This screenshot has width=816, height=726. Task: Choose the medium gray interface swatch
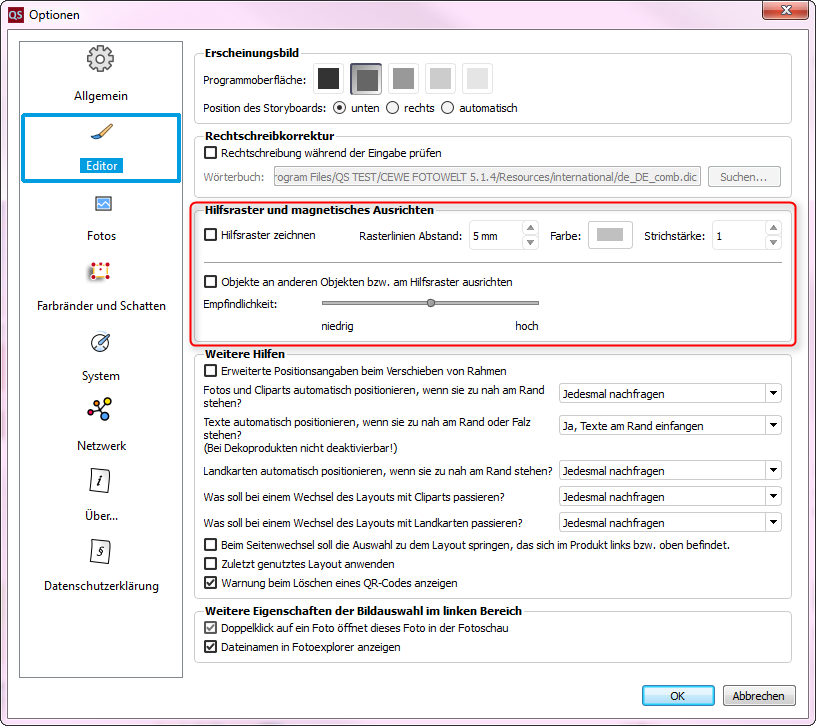pos(403,79)
